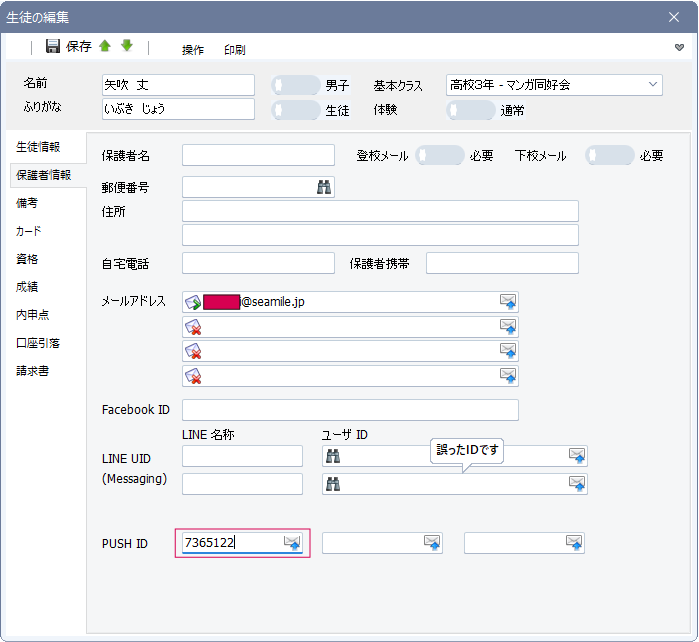The width and height of the screenshot is (699, 642).
Task: Switch to the 口座引落 tab
Action: coord(38,343)
